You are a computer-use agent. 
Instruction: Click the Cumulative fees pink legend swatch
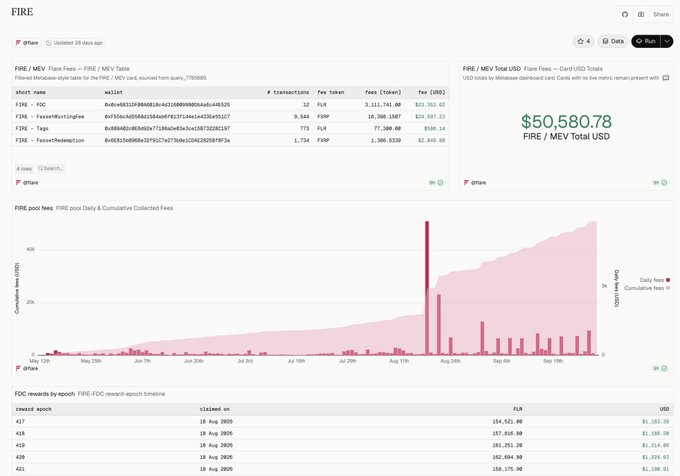[668, 288]
